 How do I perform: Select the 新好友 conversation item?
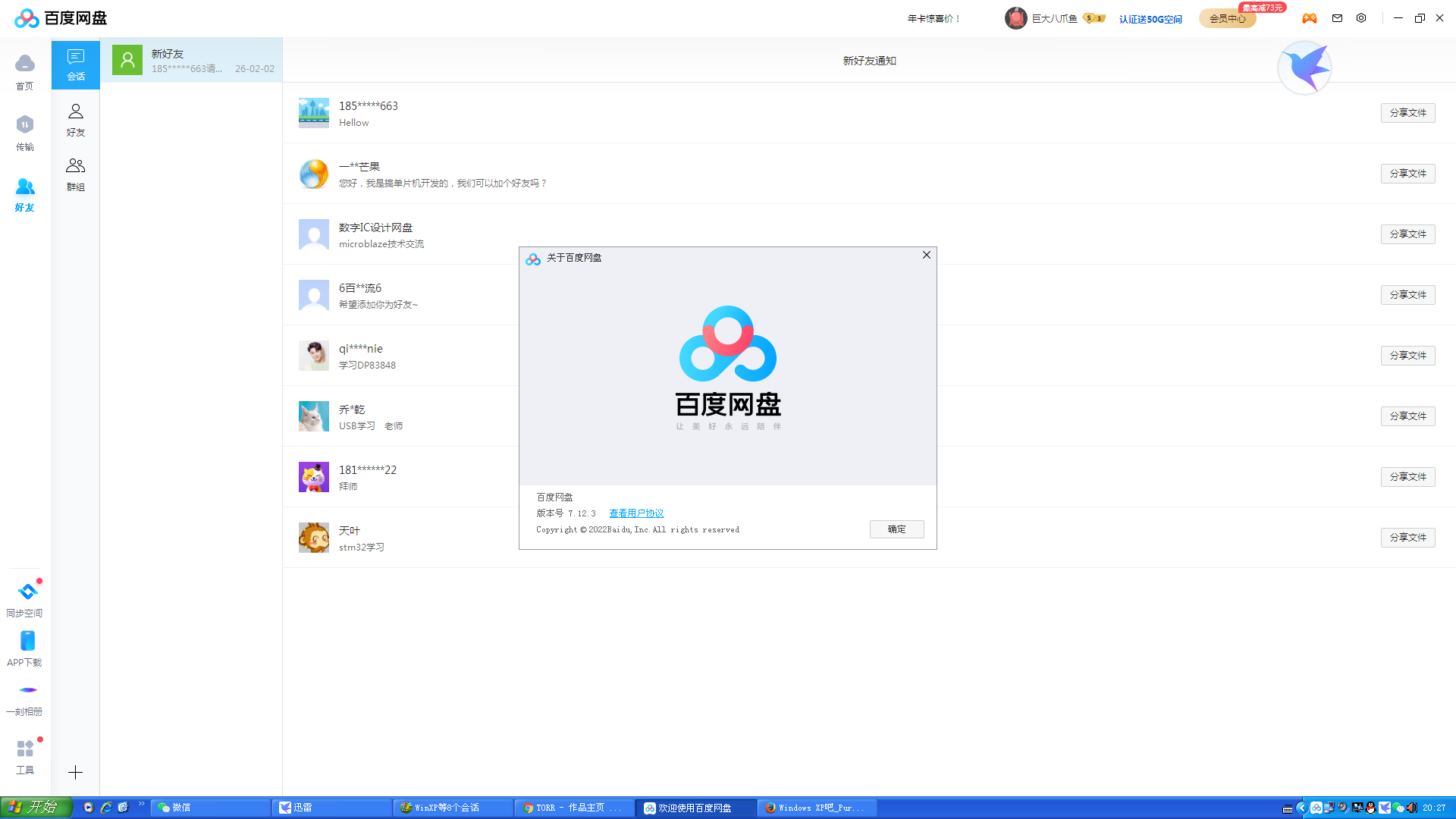click(x=191, y=61)
